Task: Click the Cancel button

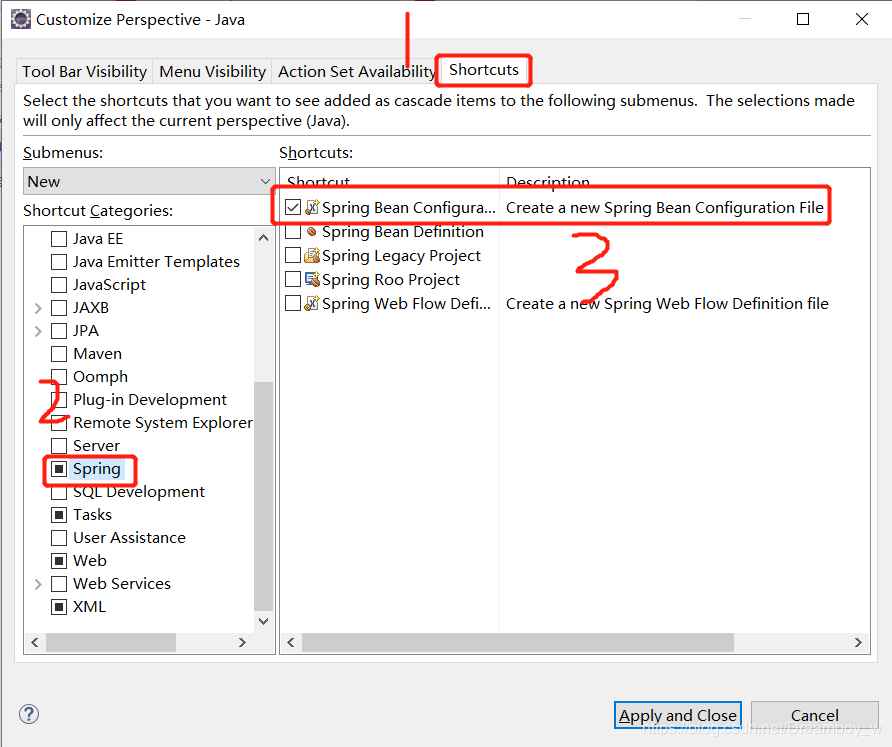Action: coord(815,715)
